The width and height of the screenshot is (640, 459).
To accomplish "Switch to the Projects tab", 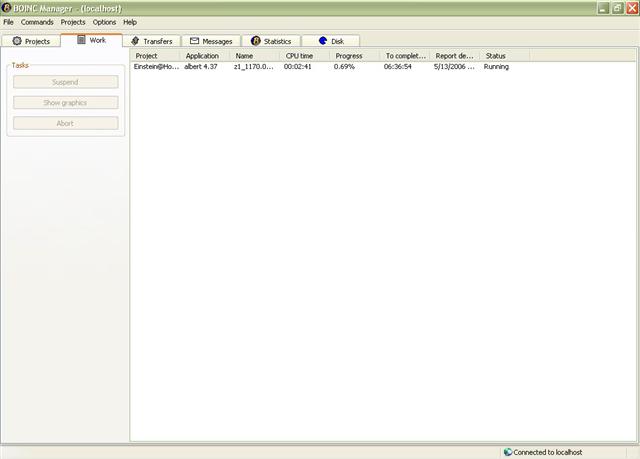I will [31, 41].
